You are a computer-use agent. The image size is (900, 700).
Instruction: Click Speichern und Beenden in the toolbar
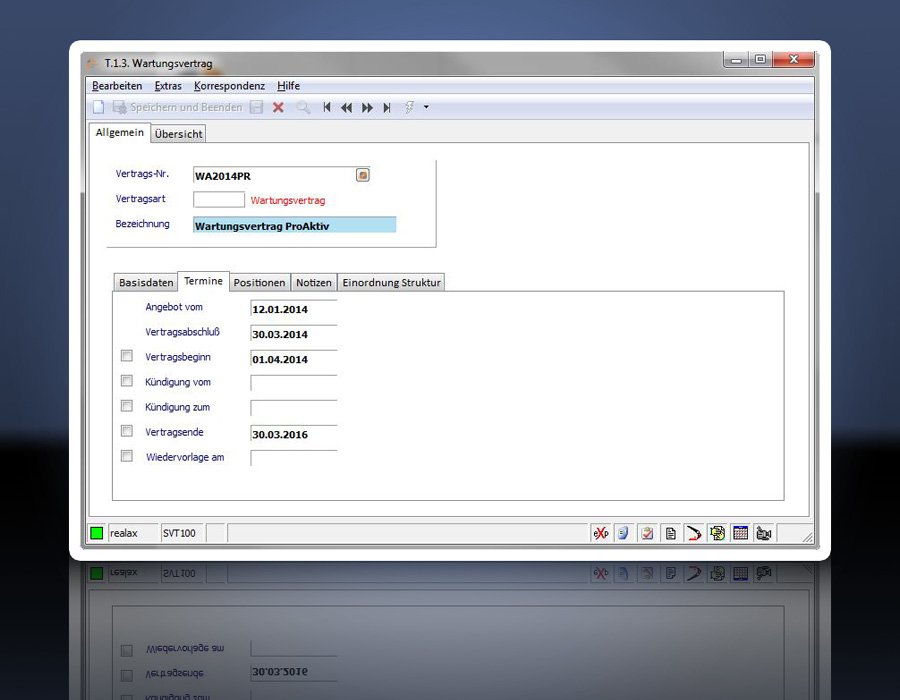pyautogui.click(x=177, y=107)
